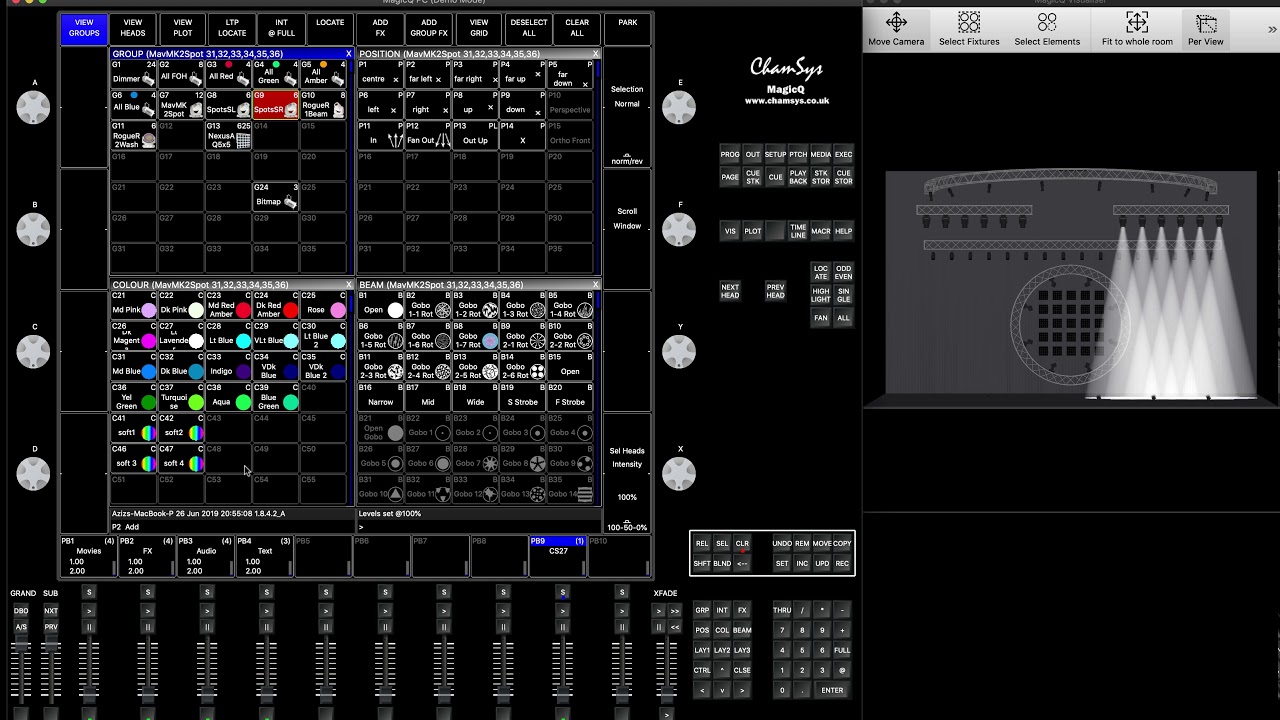Viewport: 1280px width, 720px height.
Task: Choose the Select Elements tool
Action: point(1047,29)
